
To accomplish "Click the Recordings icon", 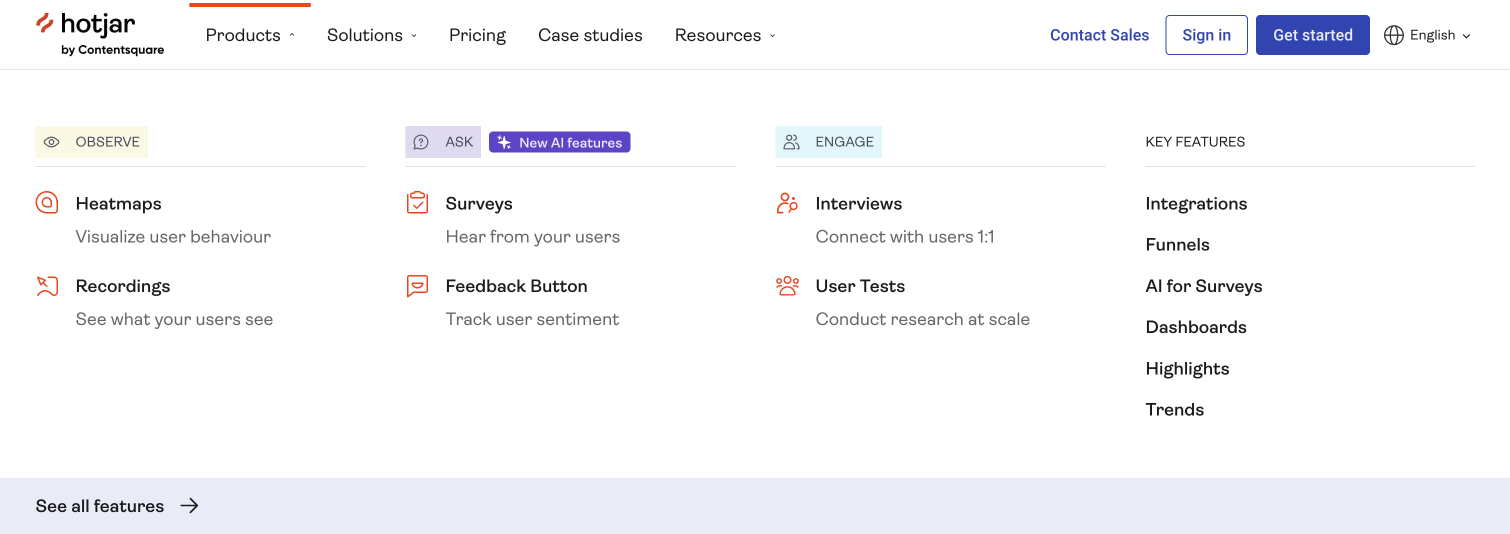I will (47, 286).
